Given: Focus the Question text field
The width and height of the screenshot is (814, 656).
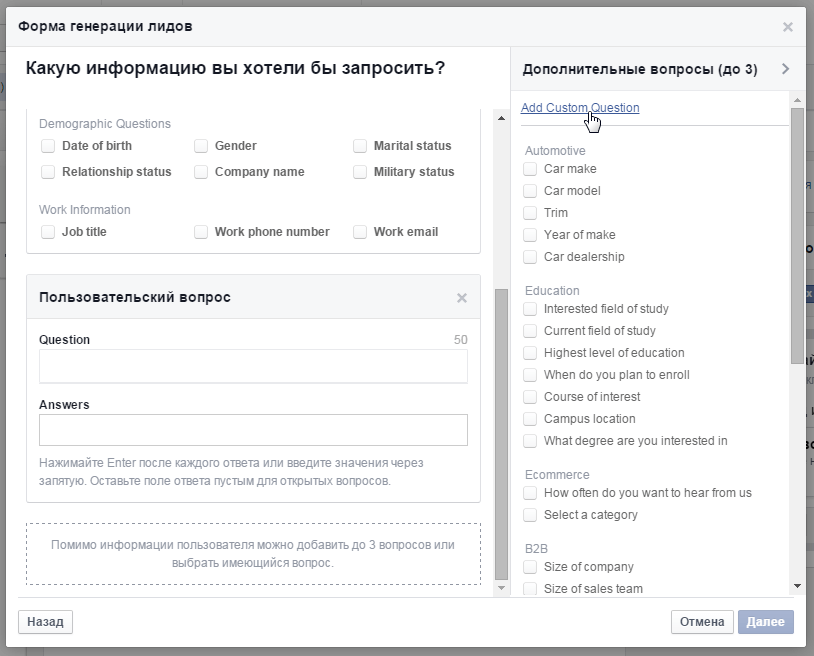Looking at the screenshot, I should tap(253, 366).
